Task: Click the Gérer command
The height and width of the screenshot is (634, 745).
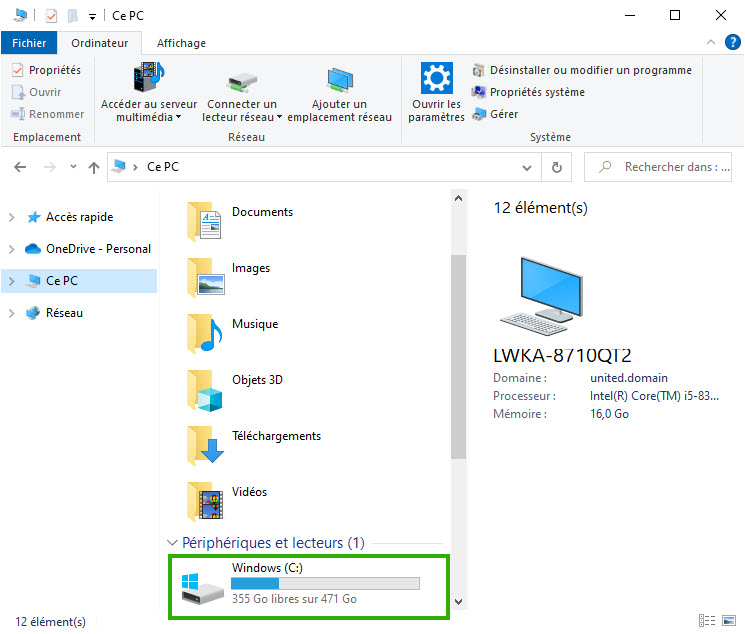Action: [495, 114]
